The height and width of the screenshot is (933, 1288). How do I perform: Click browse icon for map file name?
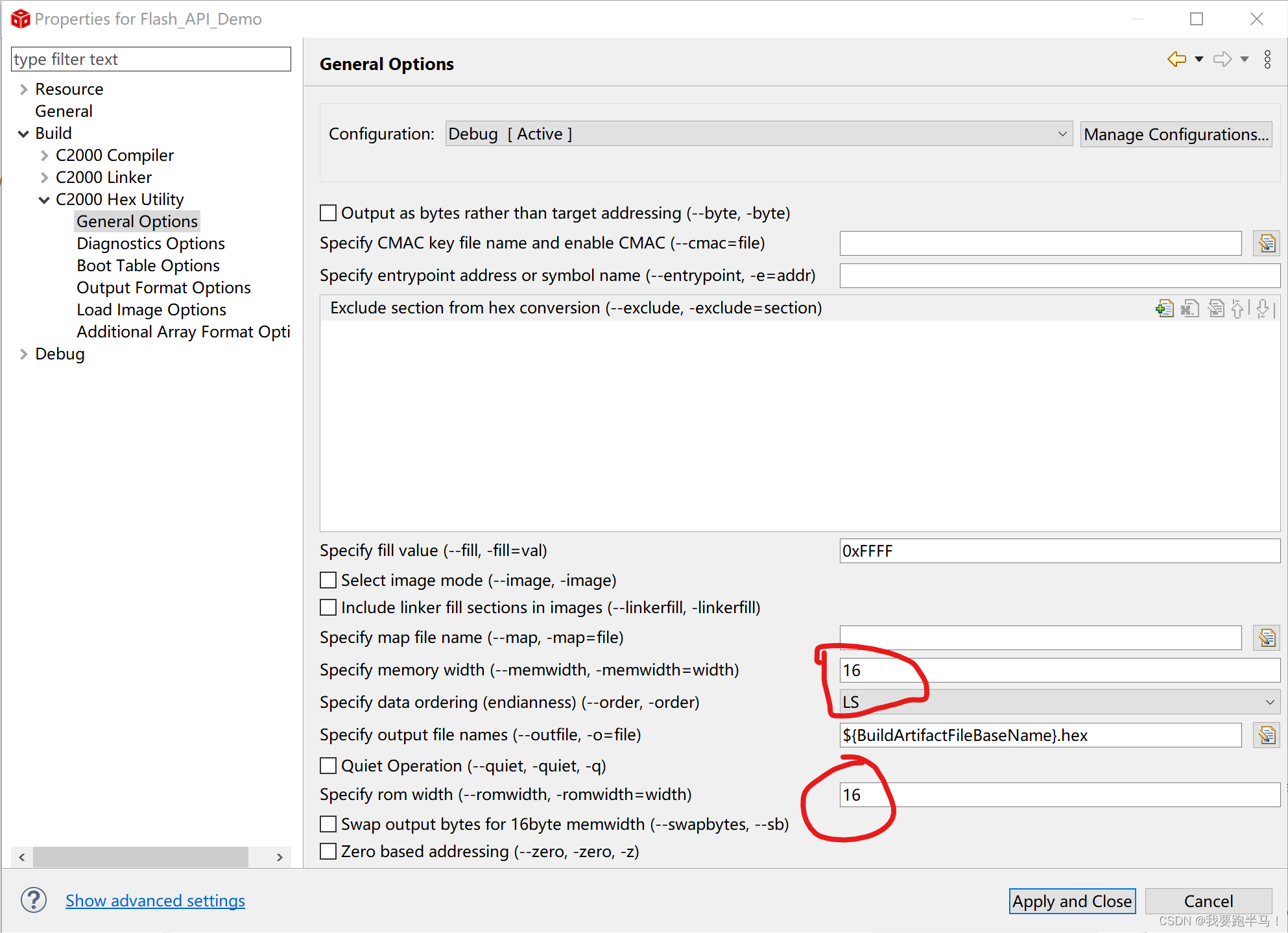click(1266, 638)
